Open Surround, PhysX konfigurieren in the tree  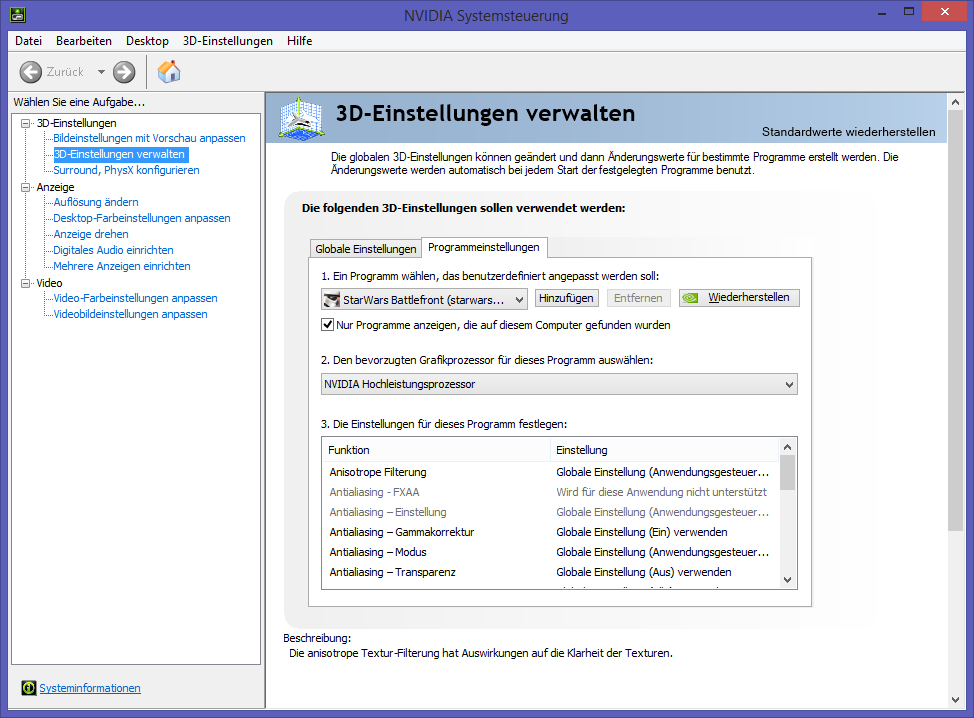point(126,170)
